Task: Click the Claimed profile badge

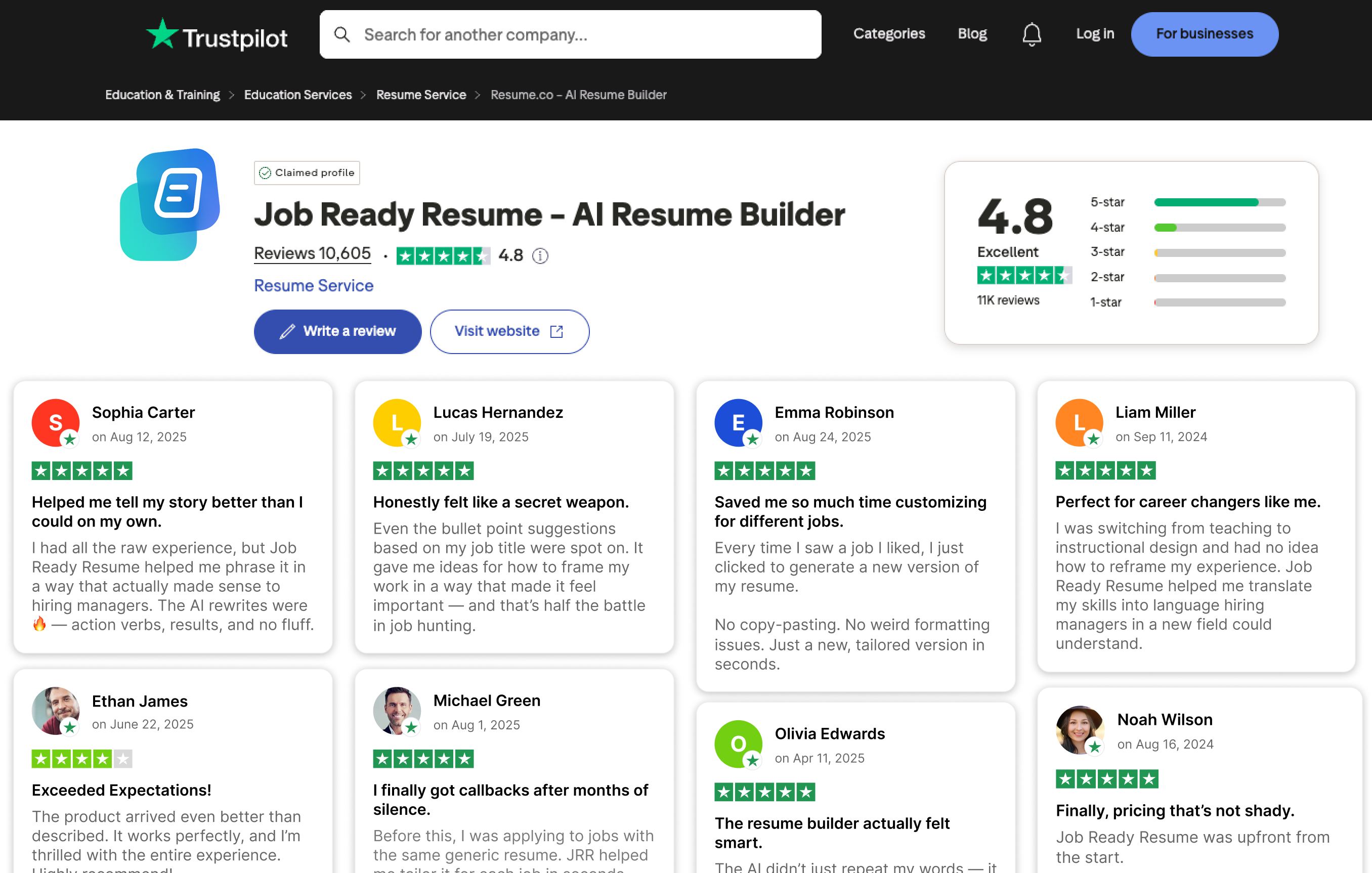Action: [307, 172]
